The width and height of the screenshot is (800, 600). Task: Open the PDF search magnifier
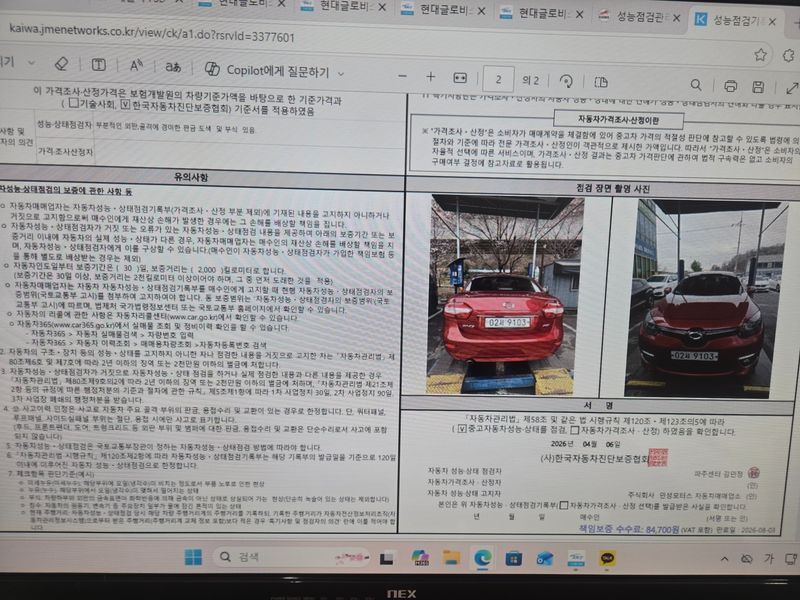coord(696,86)
